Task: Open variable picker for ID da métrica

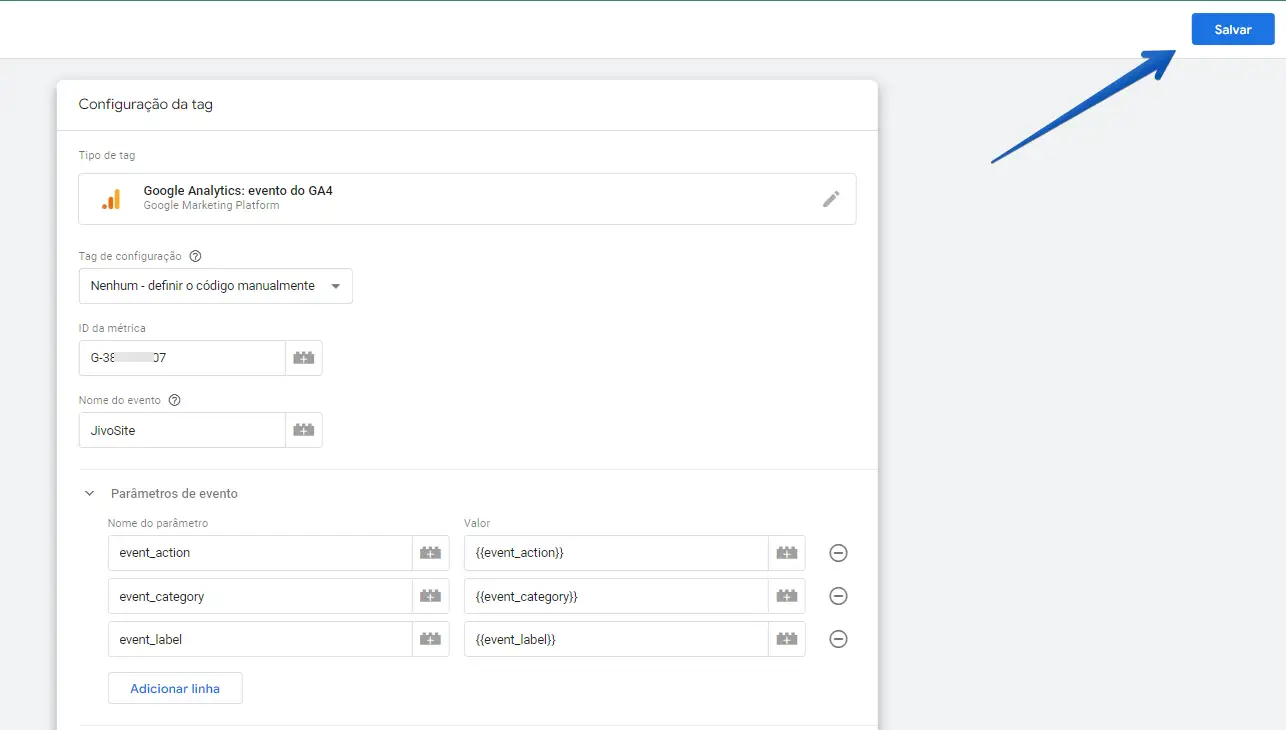Action: pos(304,358)
